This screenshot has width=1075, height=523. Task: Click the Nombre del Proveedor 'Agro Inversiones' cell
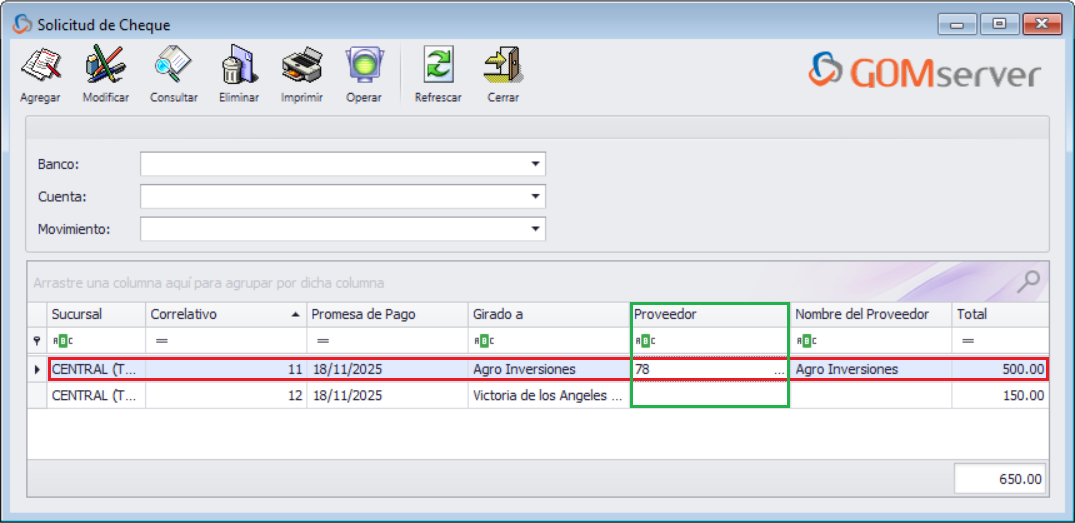(871, 370)
